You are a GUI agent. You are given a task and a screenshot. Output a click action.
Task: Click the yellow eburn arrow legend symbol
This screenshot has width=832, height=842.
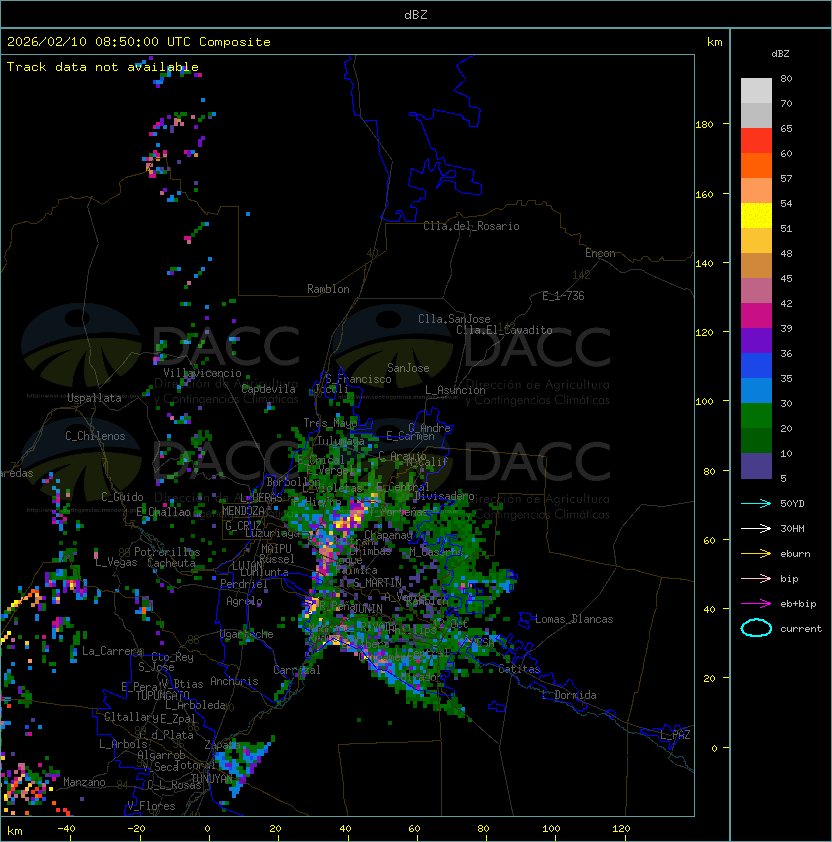tap(756, 554)
